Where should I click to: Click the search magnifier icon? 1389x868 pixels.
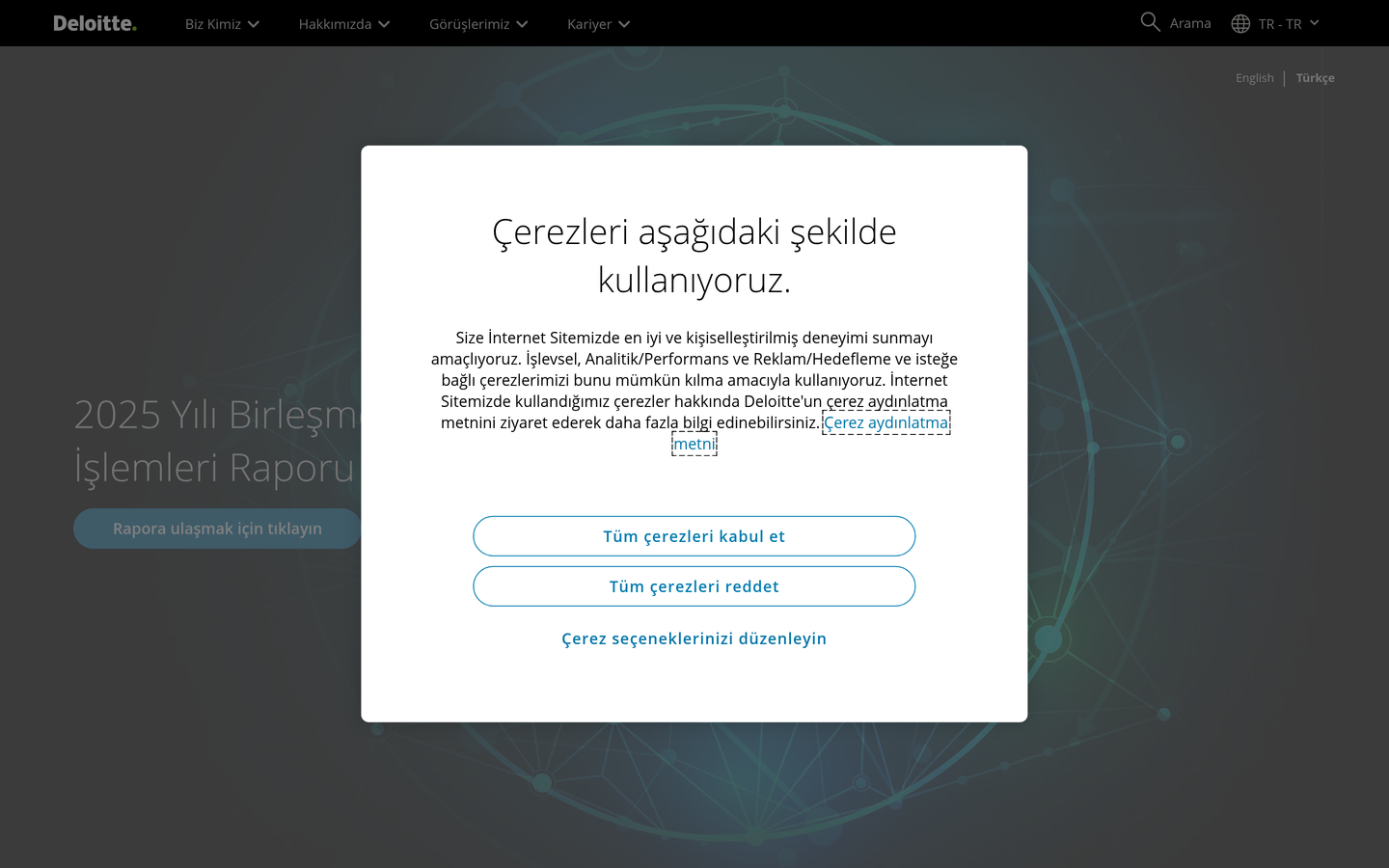[x=1150, y=22]
